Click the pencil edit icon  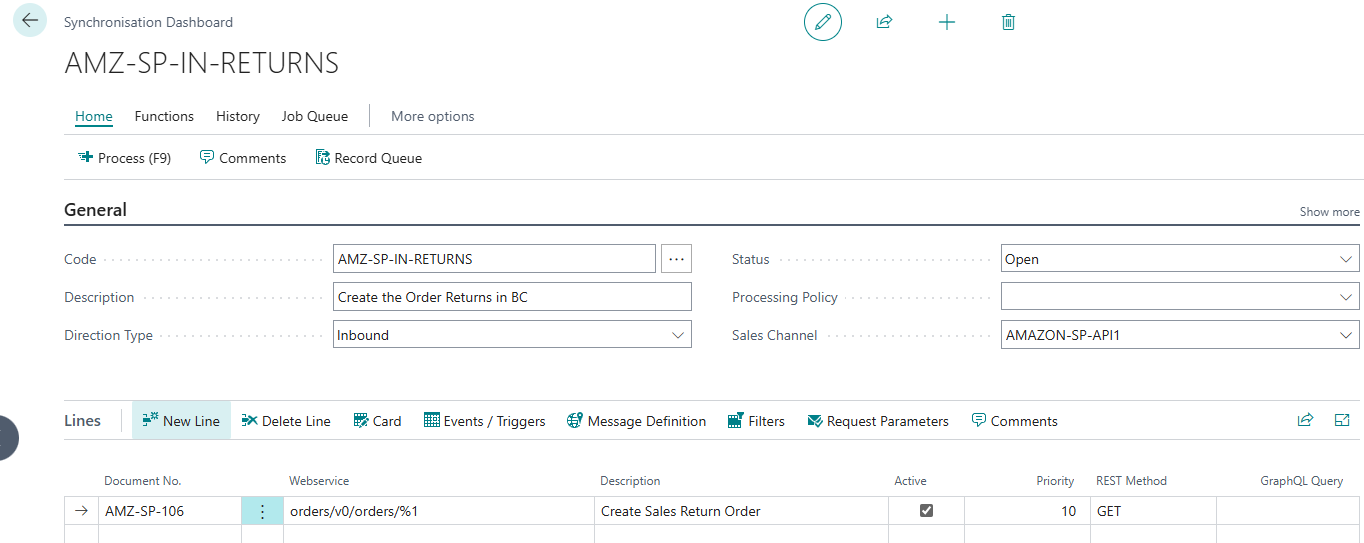(823, 22)
